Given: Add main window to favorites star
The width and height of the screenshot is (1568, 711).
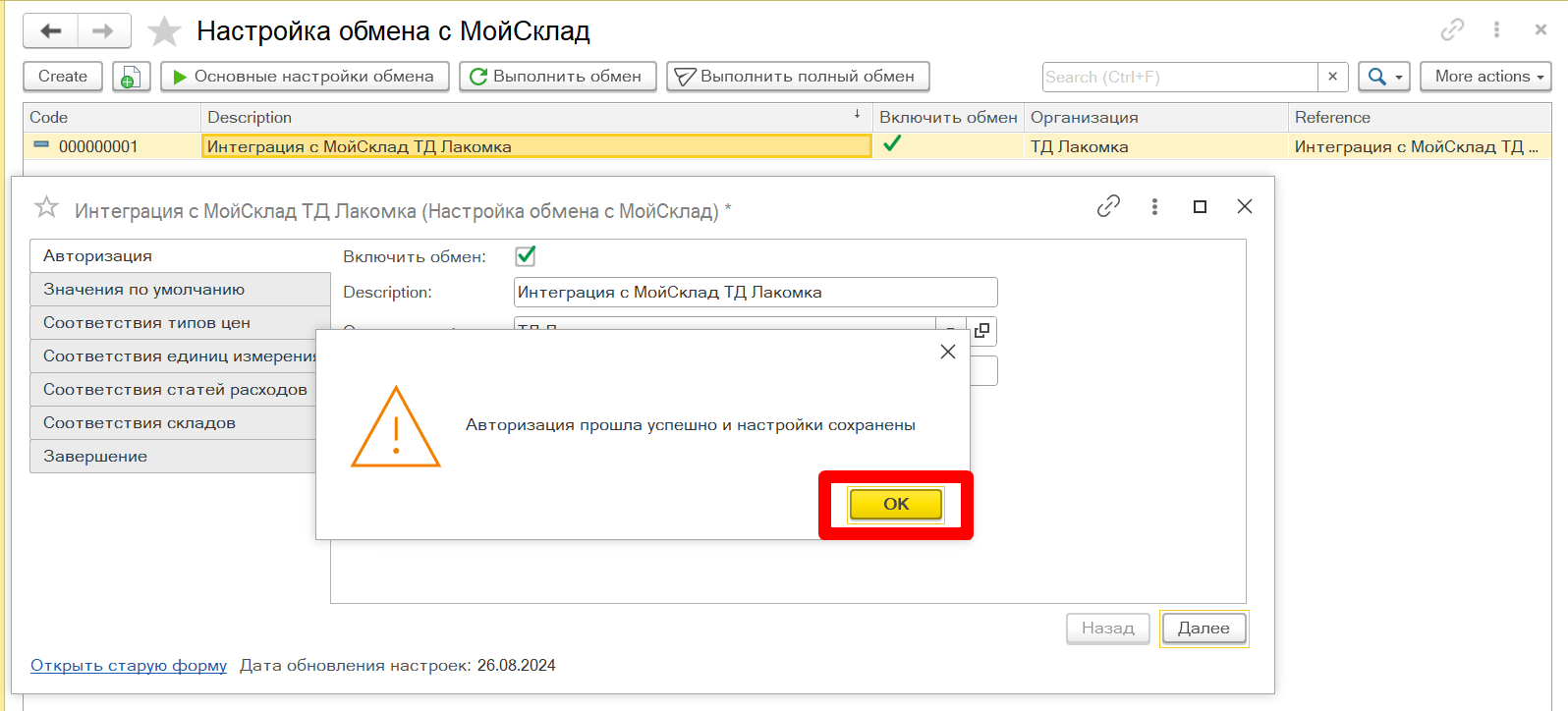Looking at the screenshot, I should (x=164, y=31).
